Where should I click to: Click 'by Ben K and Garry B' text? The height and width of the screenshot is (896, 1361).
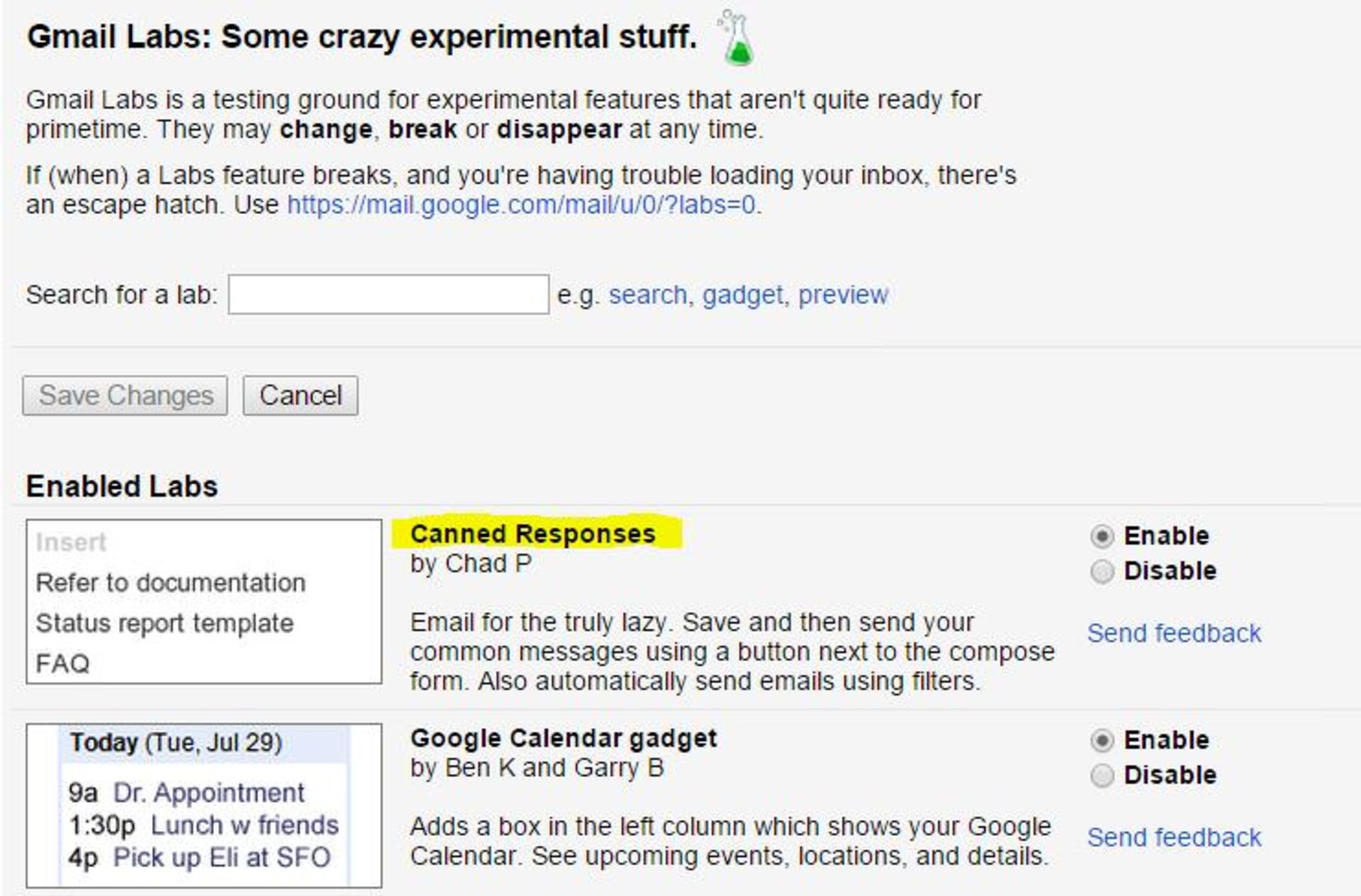537,768
